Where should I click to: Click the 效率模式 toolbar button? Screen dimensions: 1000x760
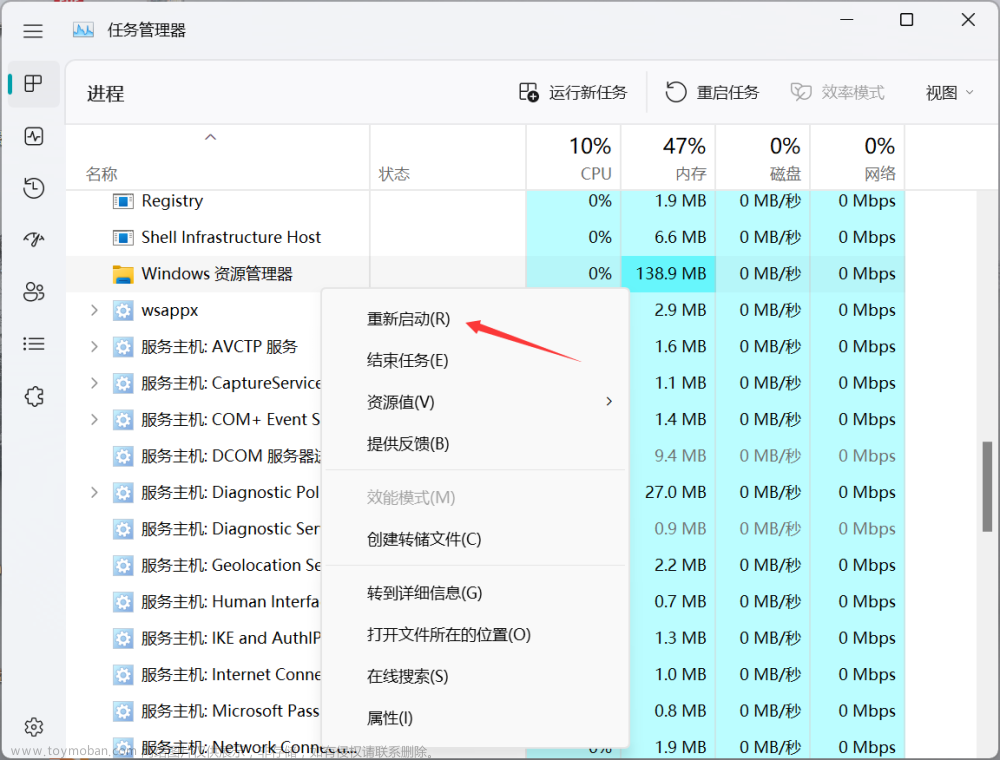pyautogui.click(x=837, y=93)
